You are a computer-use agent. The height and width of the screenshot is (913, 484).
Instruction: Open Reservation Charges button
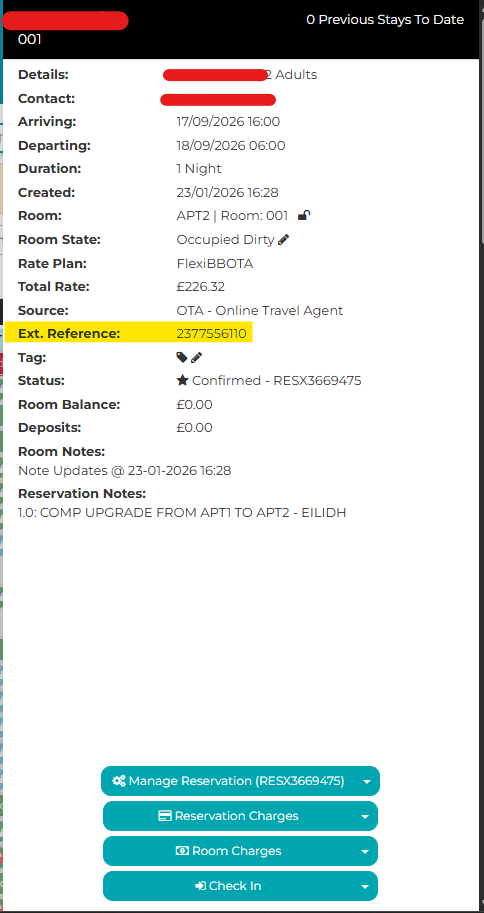(240, 816)
